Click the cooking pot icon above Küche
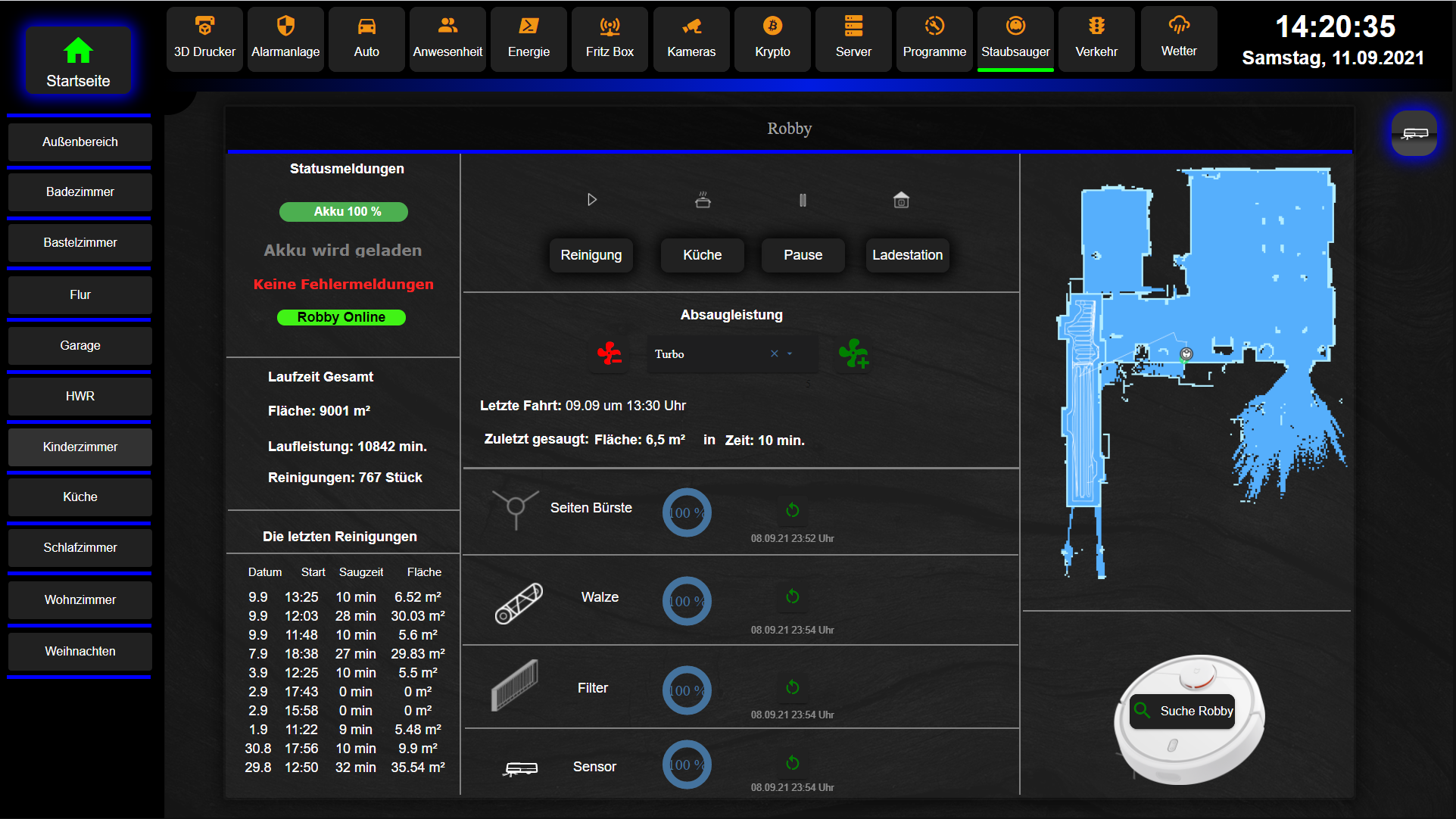This screenshot has width=1456, height=819. (x=703, y=200)
